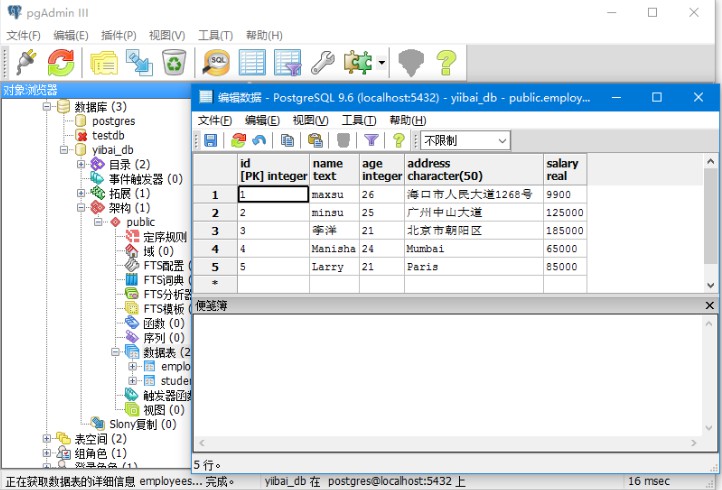722x490 pixels.
Task: Click the delete rows icon in edit data toolbar
Action: point(344,140)
